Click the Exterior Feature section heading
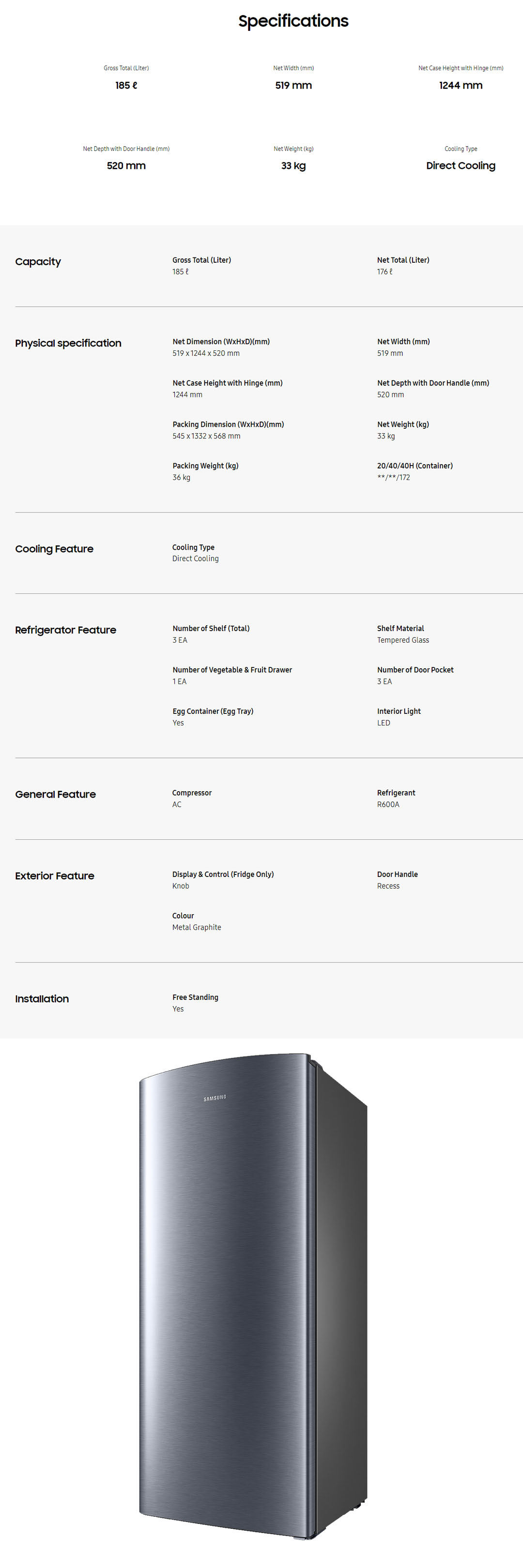523x1568 pixels. [x=55, y=876]
